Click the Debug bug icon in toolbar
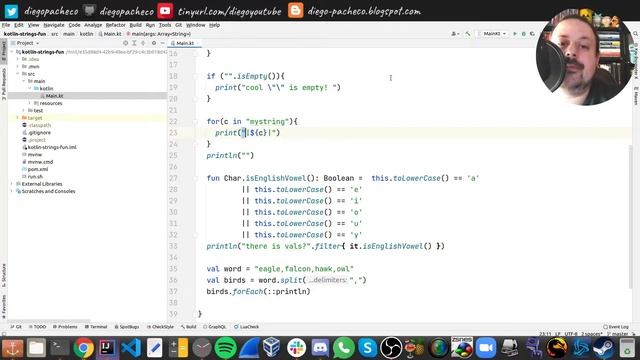This screenshot has width=640, height=360. click(524, 34)
